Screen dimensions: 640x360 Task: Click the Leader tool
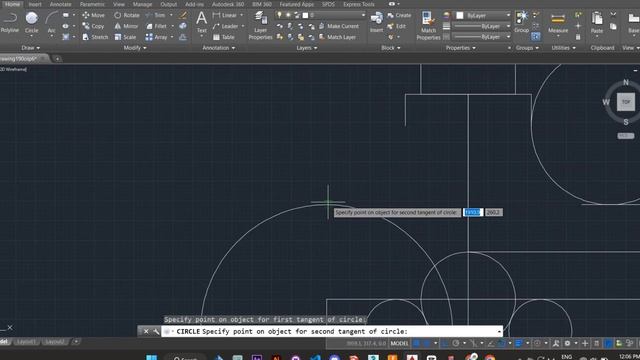click(x=225, y=26)
